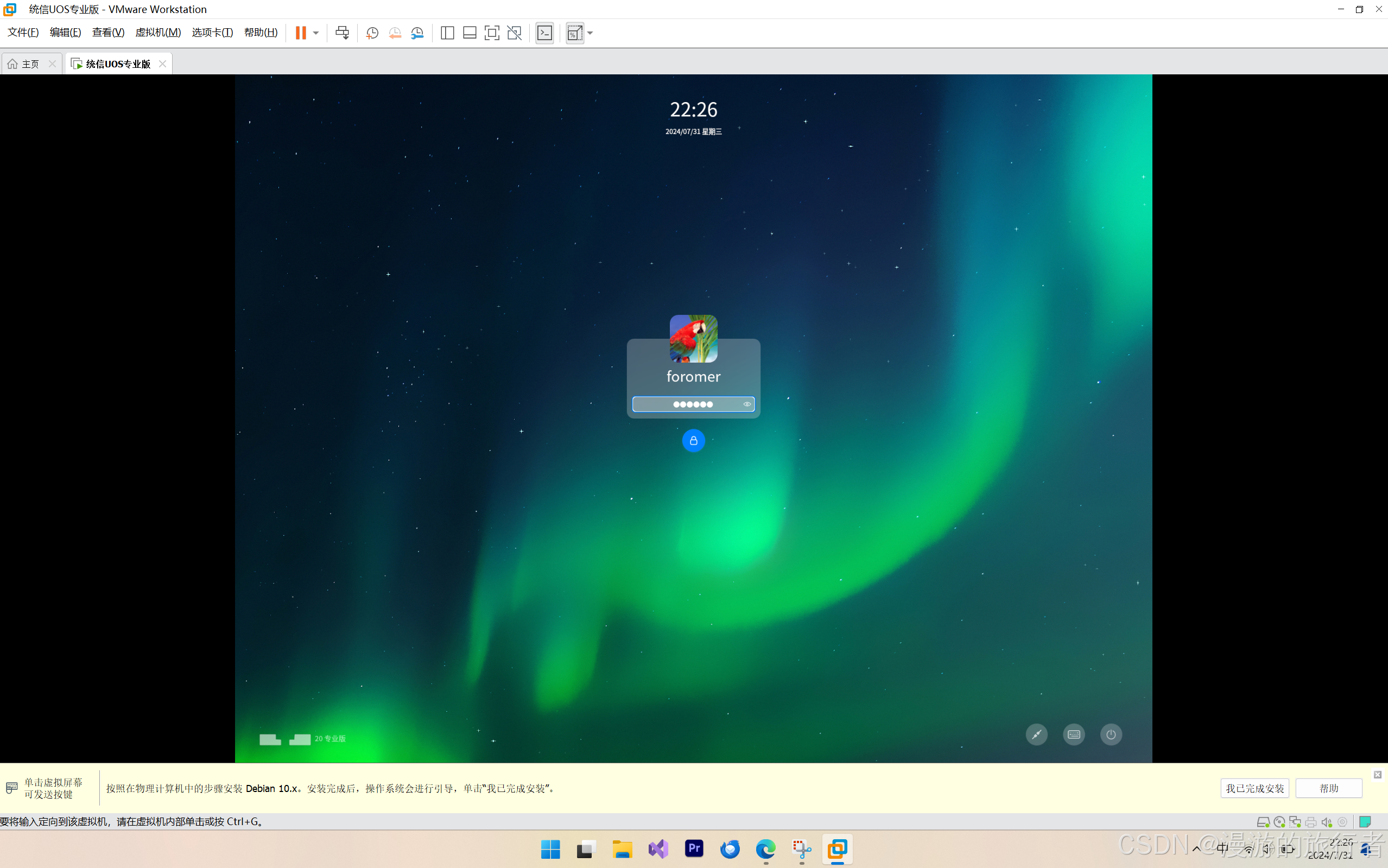Screen dimensions: 1388x868
Task: Toggle the thumbnail bar at the bottom
Action: click(x=470, y=33)
